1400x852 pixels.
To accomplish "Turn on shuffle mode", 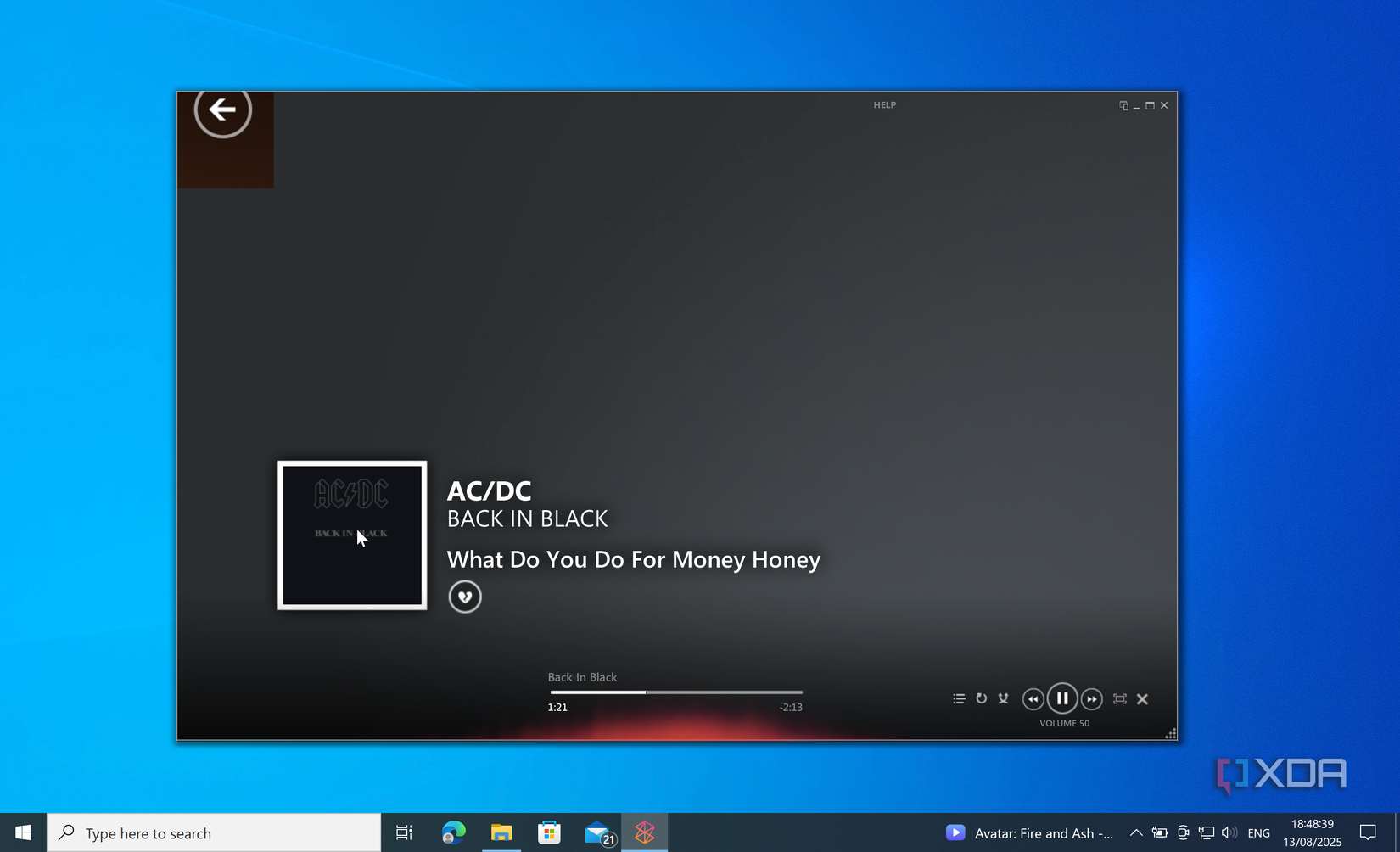I will [x=1003, y=698].
